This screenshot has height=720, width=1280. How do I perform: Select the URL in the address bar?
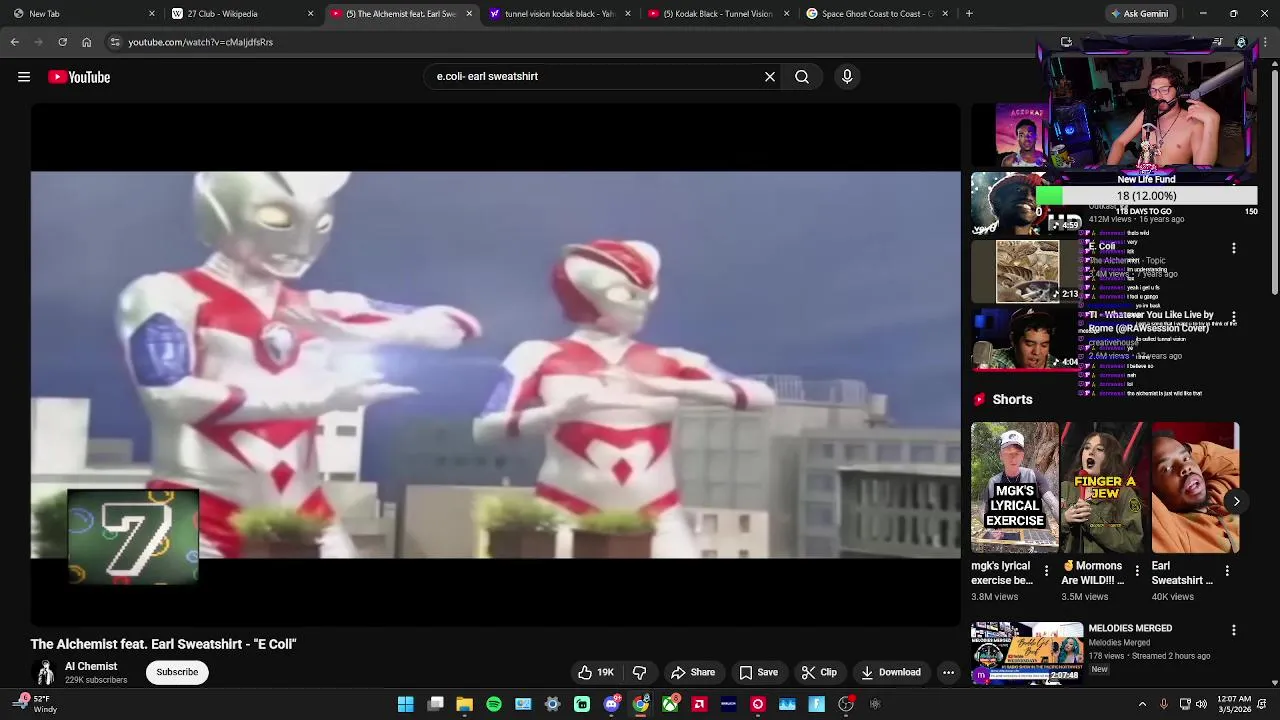pyautogui.click(x=200, y=42)
